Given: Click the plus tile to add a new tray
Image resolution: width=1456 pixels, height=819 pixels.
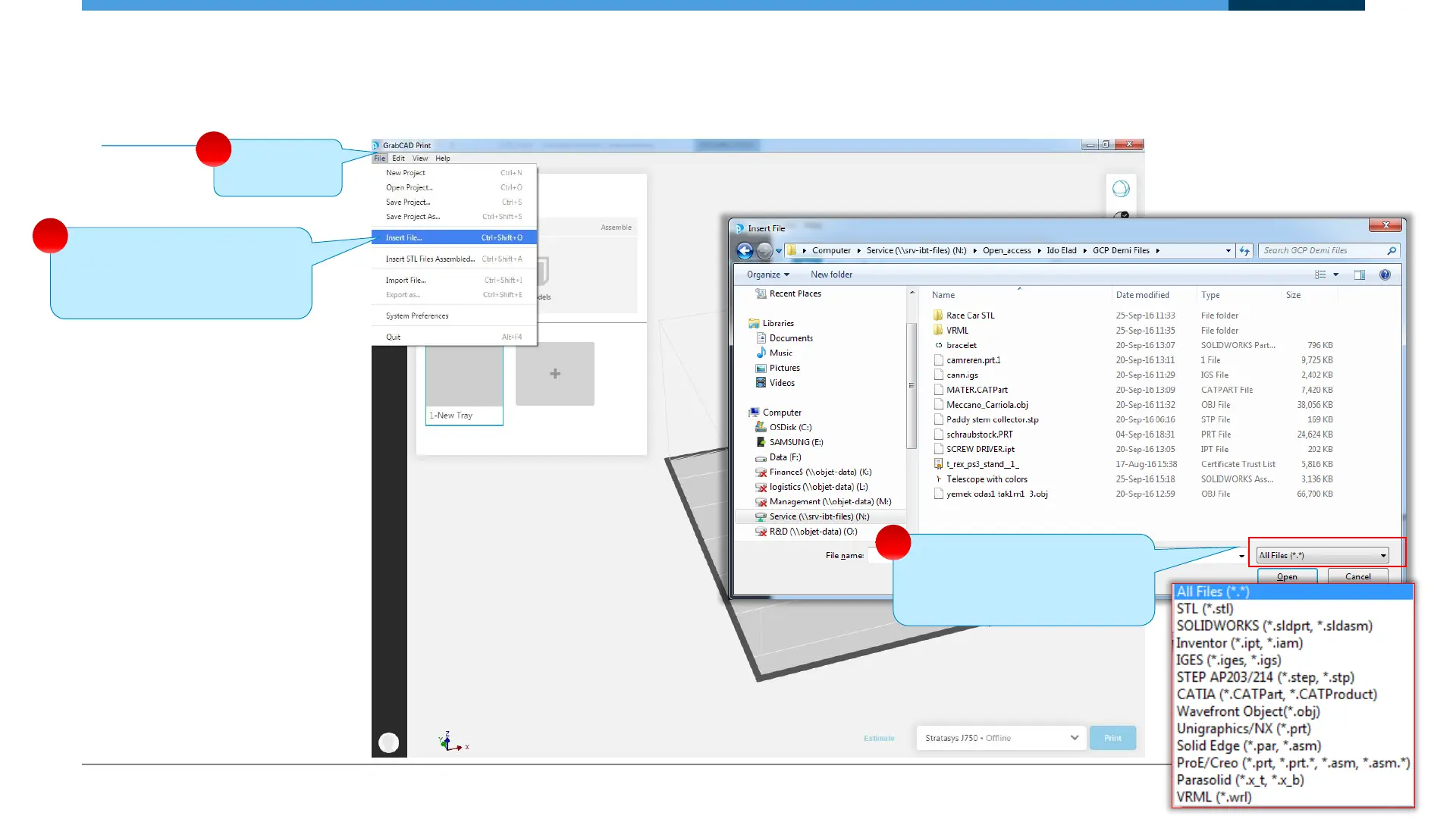Looking at the screenshot, I should pyautogui.click(x=555, y=374).
